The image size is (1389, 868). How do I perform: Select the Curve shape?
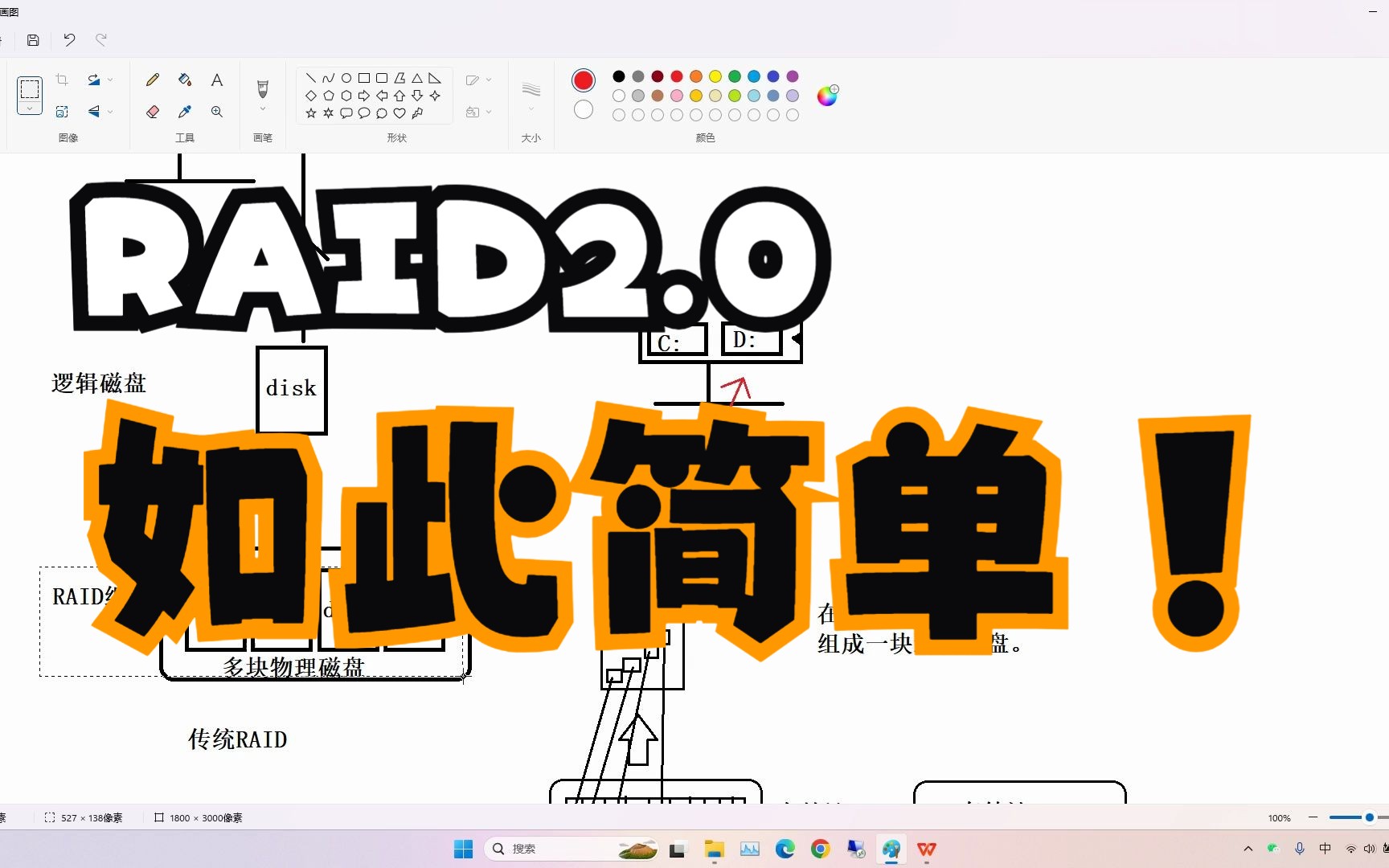point(329,78)
